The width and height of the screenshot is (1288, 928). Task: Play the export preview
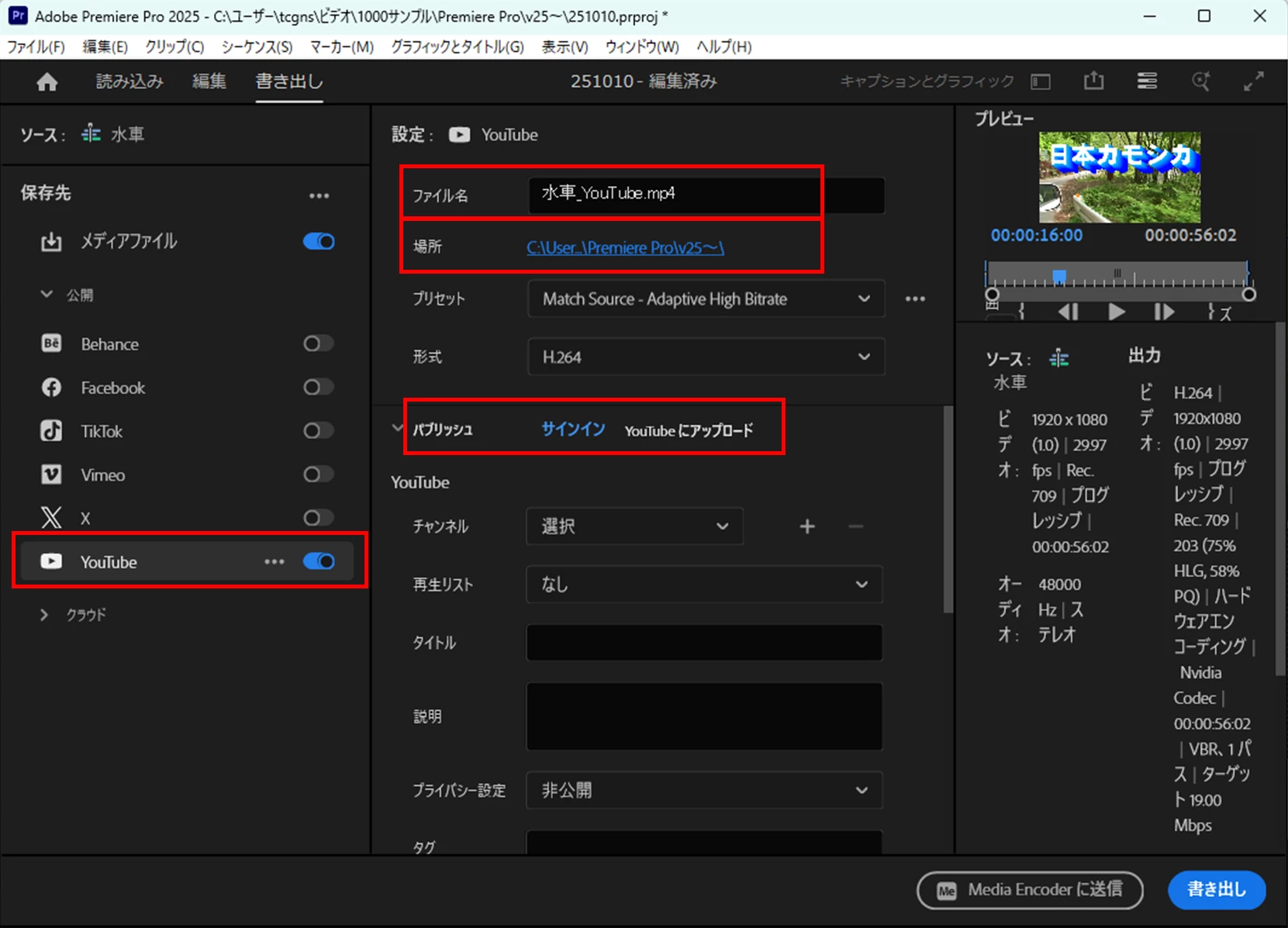(x=1117, y=312)
